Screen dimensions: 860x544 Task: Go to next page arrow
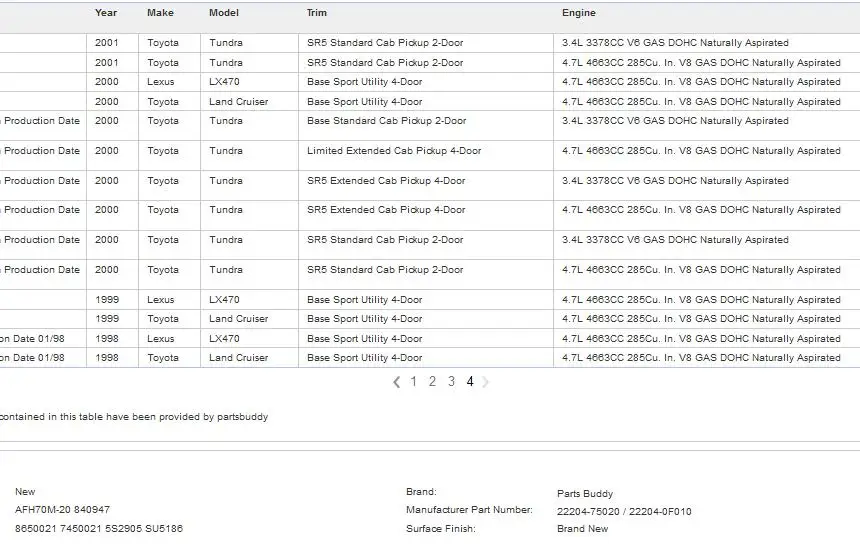(485, 382)
